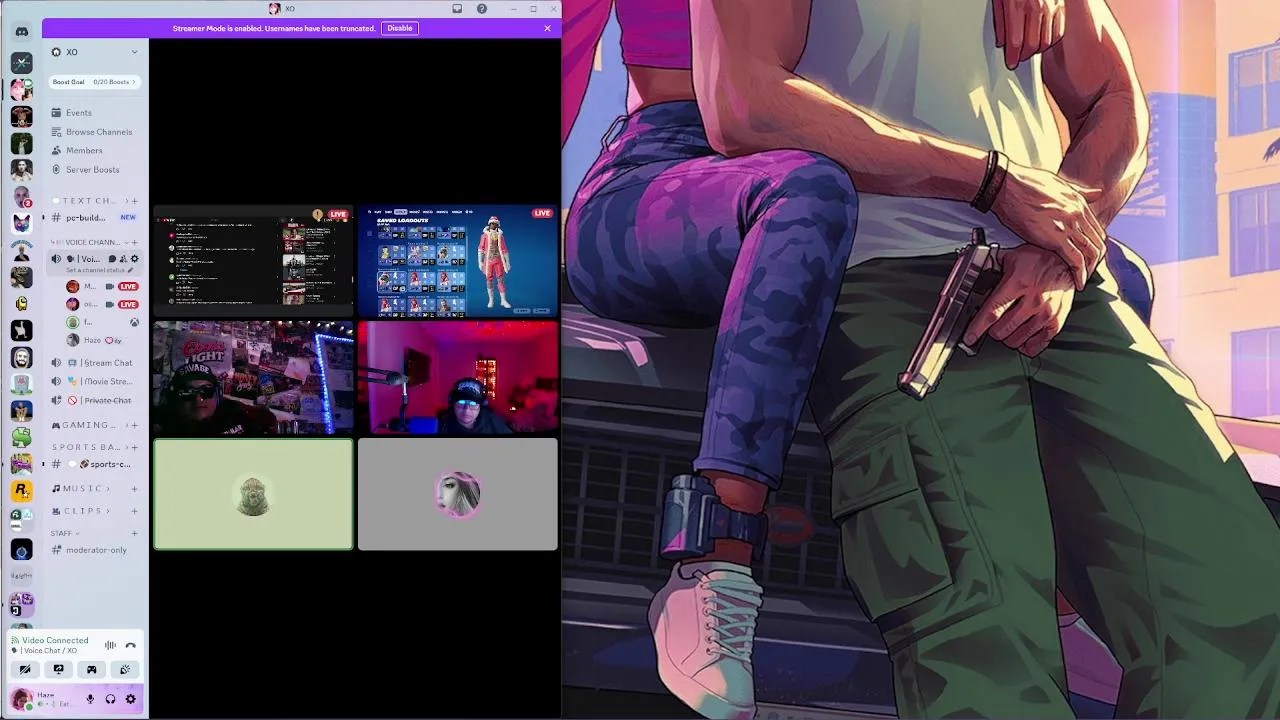This screenshot has width=1280, height=720.
Task: Collapse the STAFF category
Action: 65,533
